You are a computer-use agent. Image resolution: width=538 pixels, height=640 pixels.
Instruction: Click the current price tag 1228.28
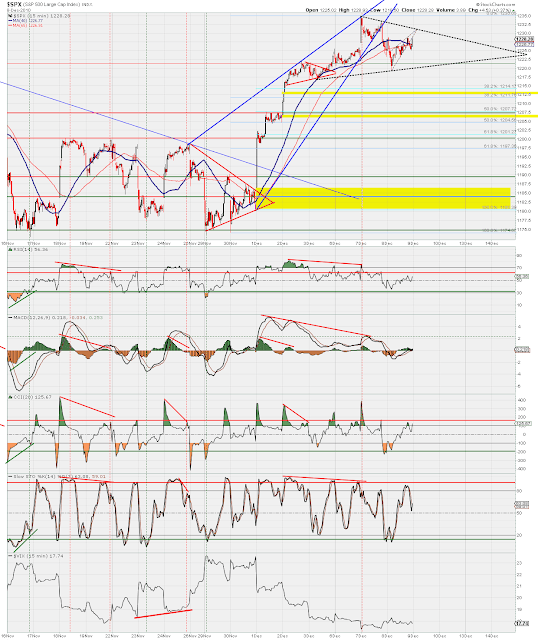click(525, 39)
